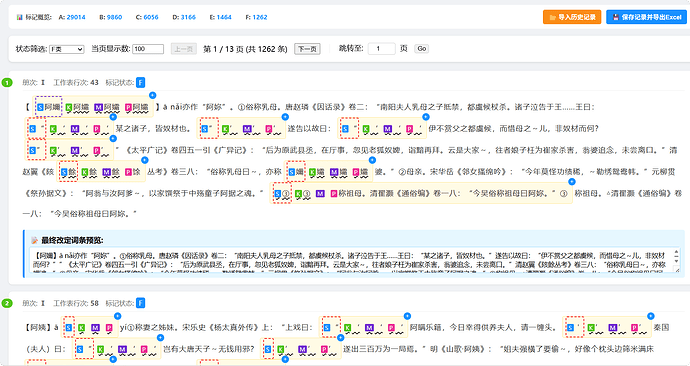Click the blue plus on group before 遂告以故曰

tap(285, 117)
